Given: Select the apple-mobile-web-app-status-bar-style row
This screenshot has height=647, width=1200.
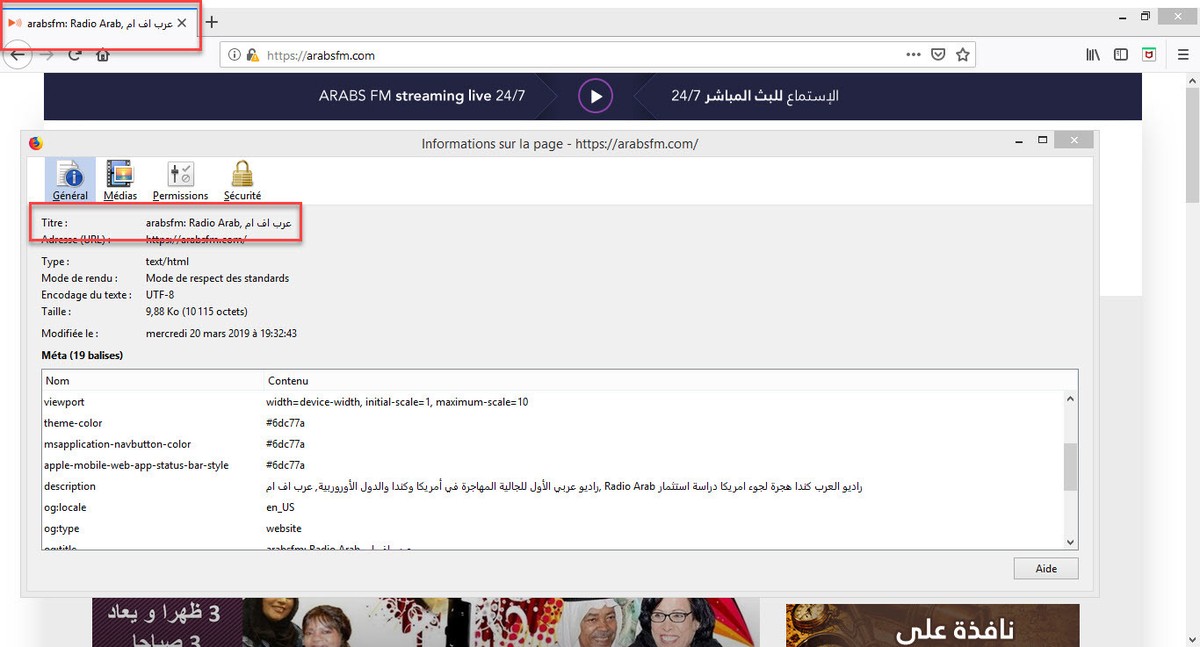Looking at the screenshot, I should 553,465.
